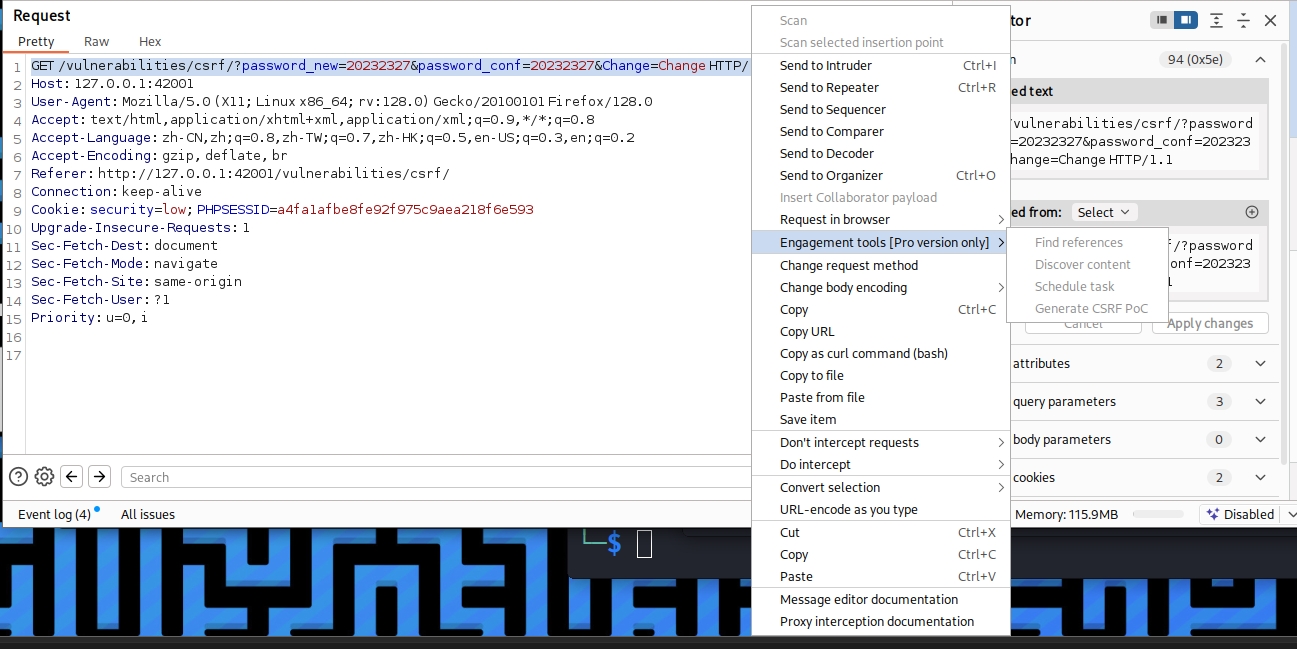This screenshot has height=649, width=1297.
Task: Open Don't intercept requests submenu
Action: 880,443
